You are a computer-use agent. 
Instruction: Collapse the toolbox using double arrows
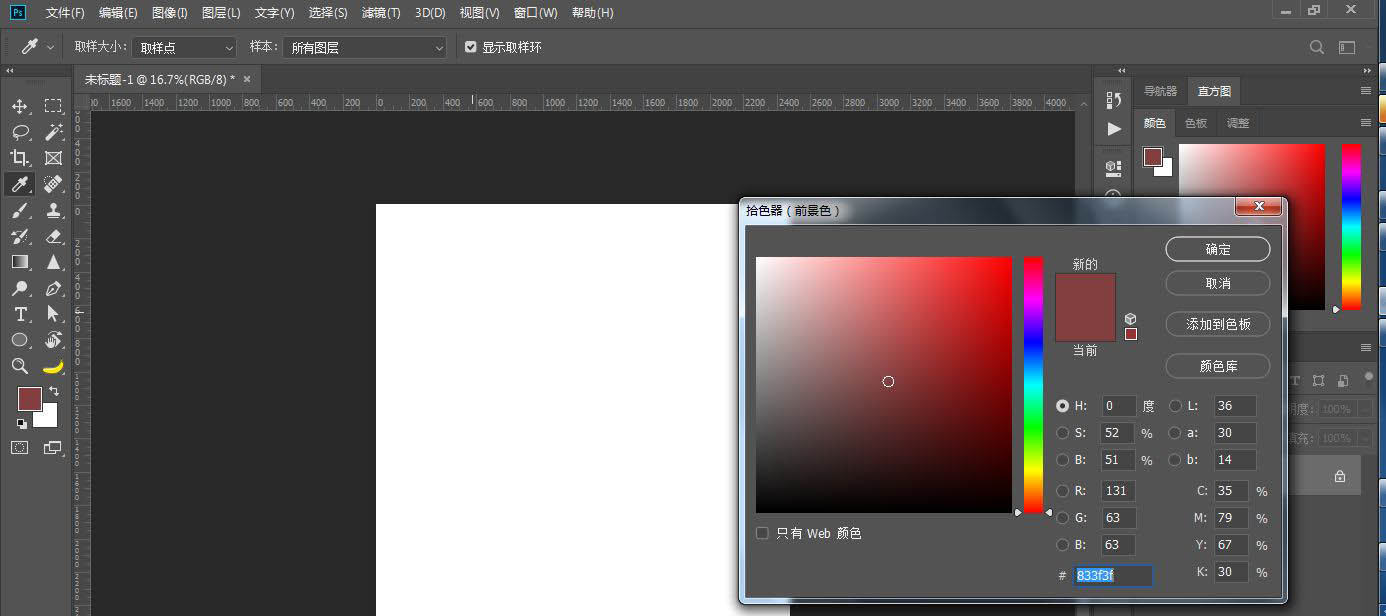click(9, 72)
